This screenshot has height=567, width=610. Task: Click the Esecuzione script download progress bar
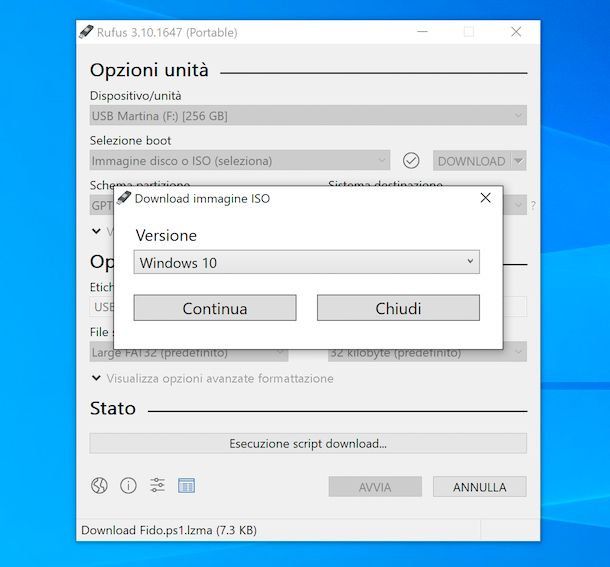coord(308,444)
